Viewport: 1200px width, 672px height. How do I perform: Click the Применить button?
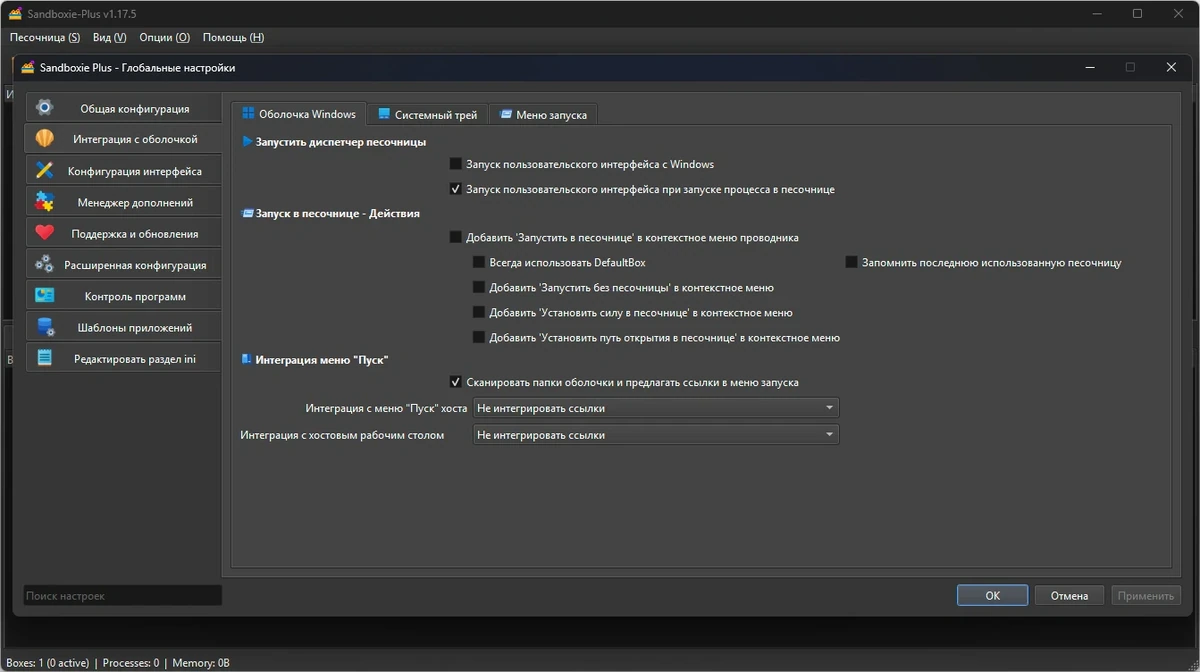(1146, 595)
